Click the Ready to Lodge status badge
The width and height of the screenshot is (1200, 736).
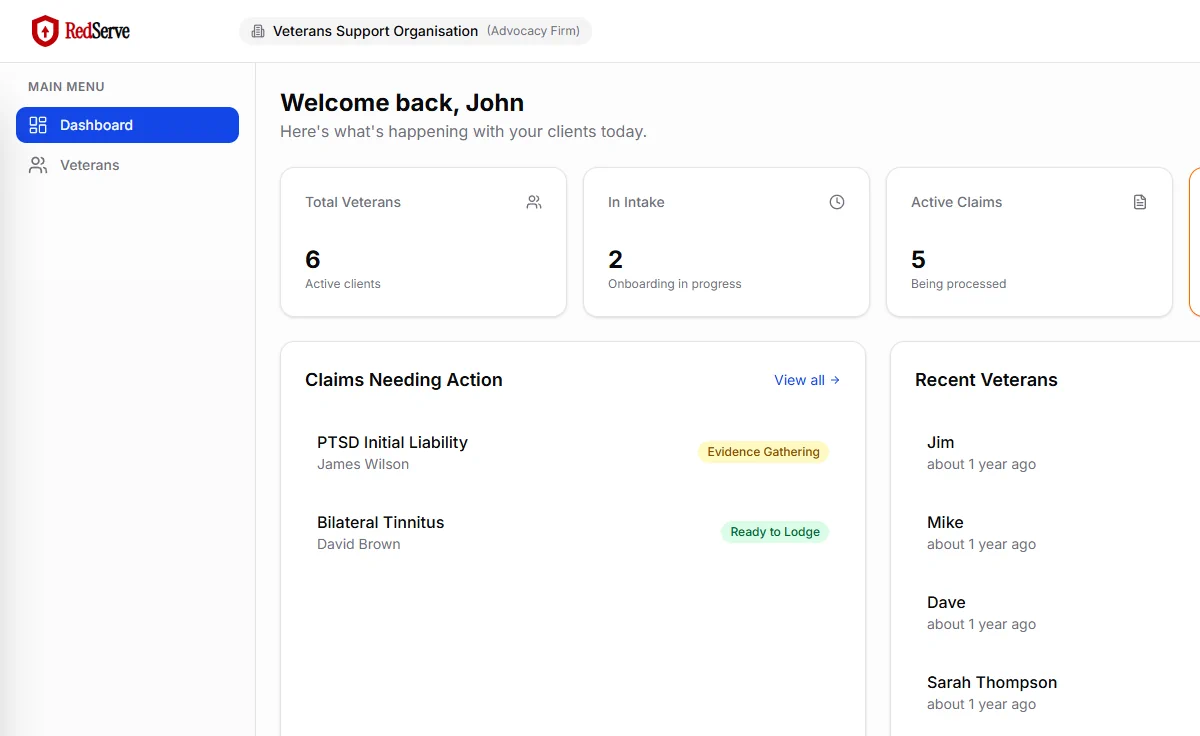point(775,532)
